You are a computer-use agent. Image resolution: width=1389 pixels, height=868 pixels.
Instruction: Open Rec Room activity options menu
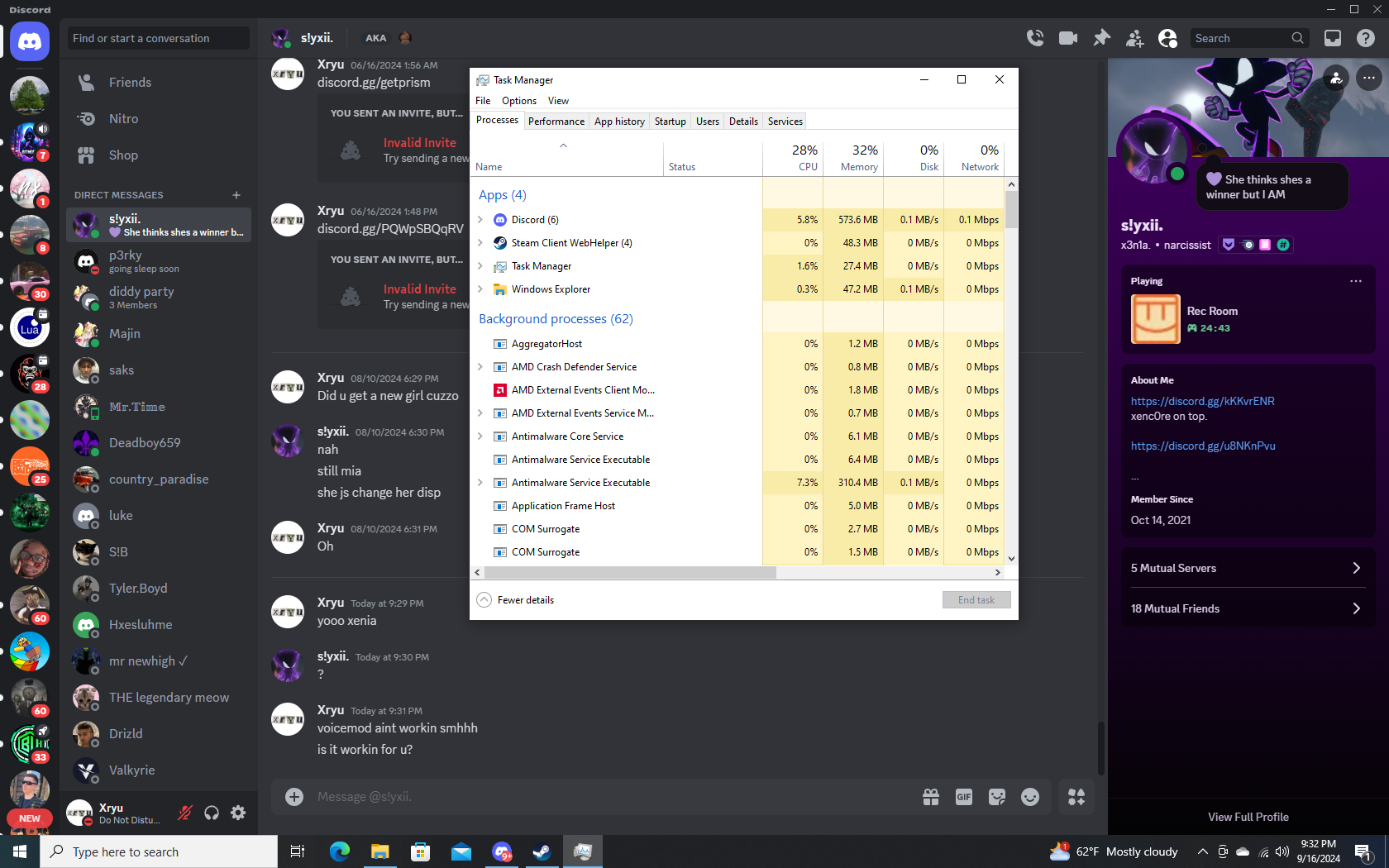pyautogui.click(x=1356, y=281)
